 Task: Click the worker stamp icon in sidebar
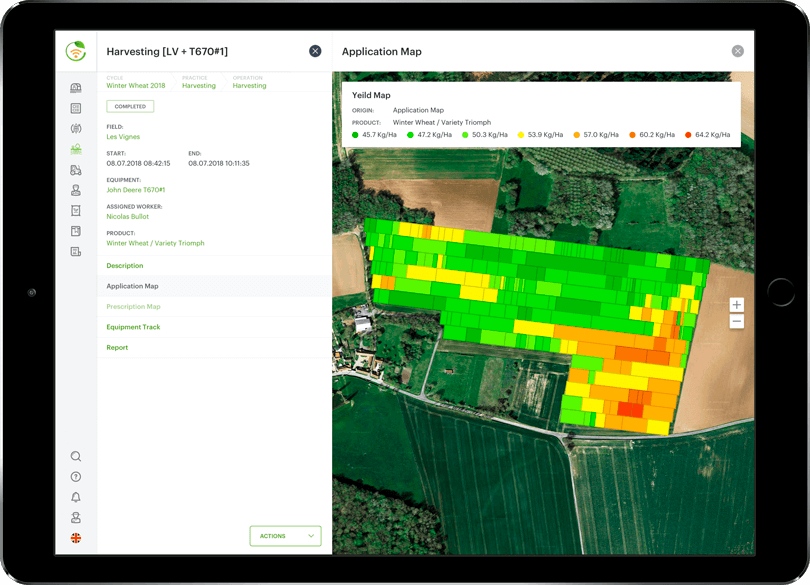76,190
